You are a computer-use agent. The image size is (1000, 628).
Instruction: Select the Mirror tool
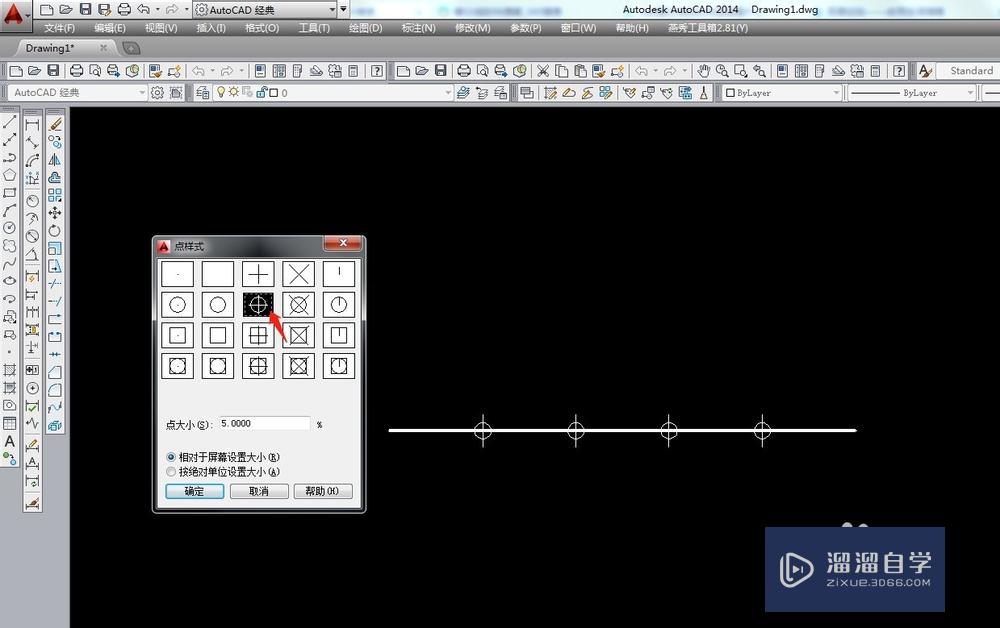(55, 160)
